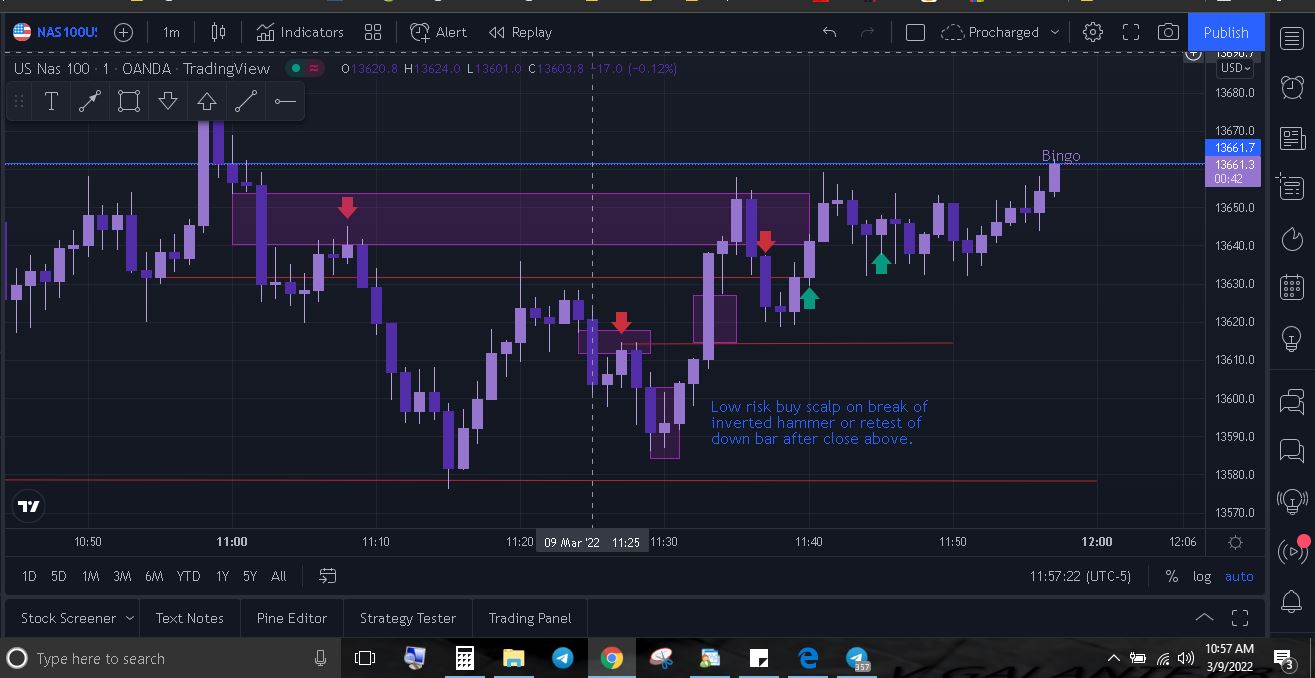
Task: Select the All time range
Action: (x=278, y=576)
